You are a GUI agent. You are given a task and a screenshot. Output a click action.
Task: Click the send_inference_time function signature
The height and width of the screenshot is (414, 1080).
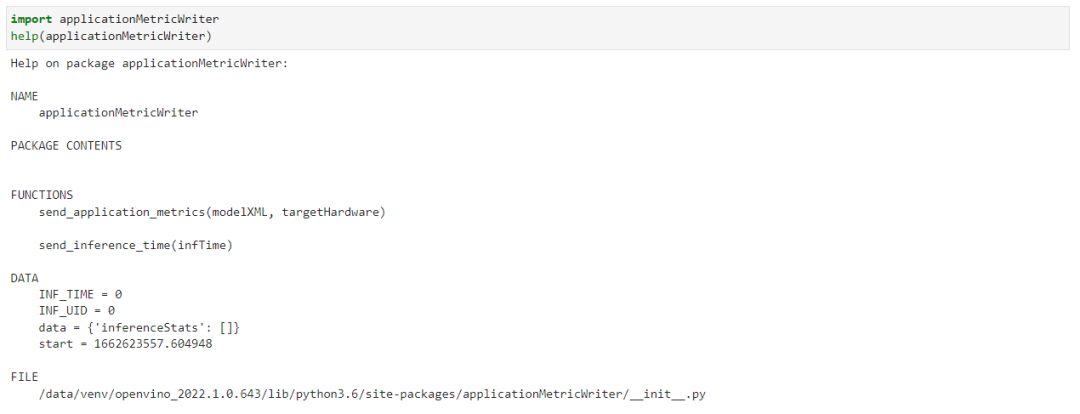(x=136, y=245)
